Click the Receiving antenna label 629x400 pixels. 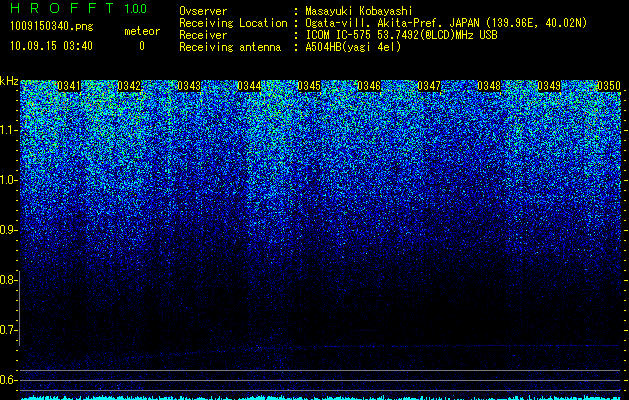click(x=230, y=47)
